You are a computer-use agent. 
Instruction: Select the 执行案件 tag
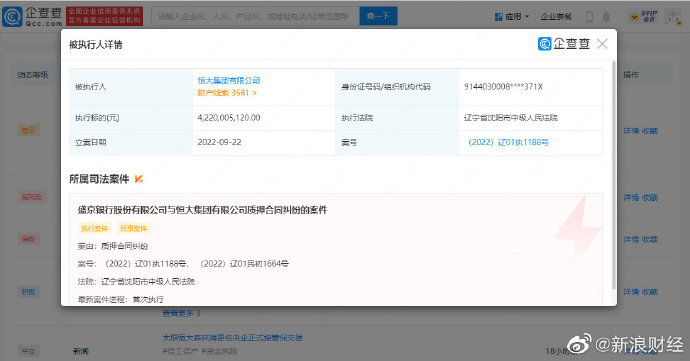[x=94, y=228]
